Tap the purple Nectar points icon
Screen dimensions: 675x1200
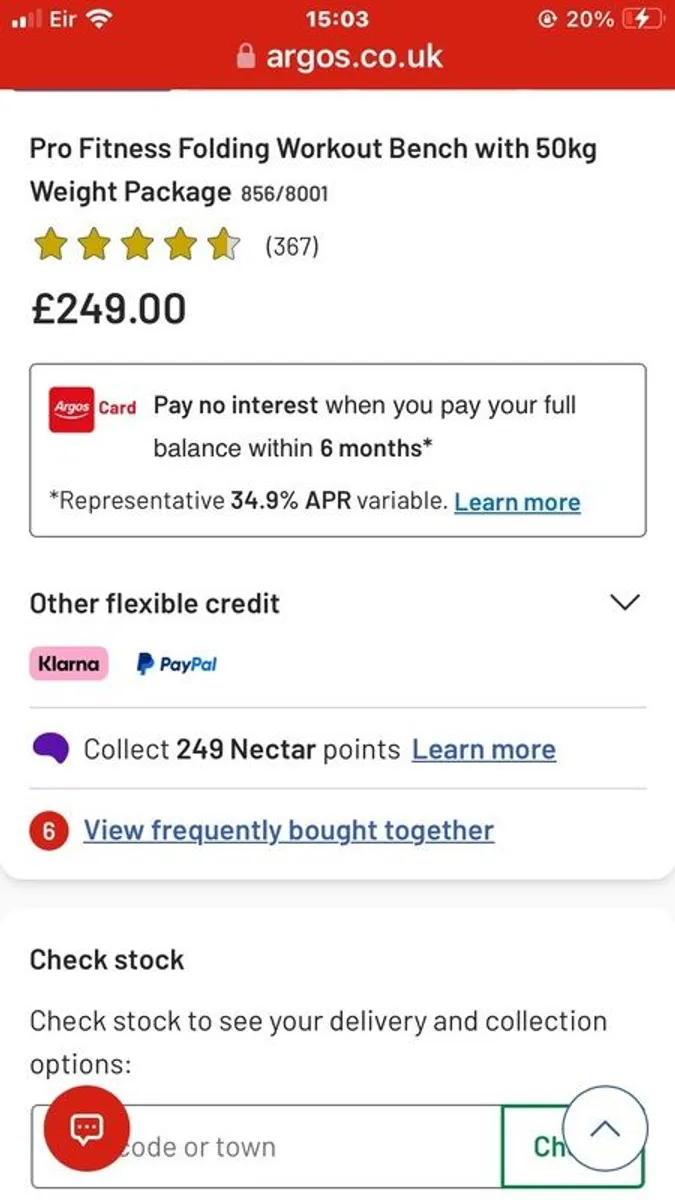coord(50,750)
